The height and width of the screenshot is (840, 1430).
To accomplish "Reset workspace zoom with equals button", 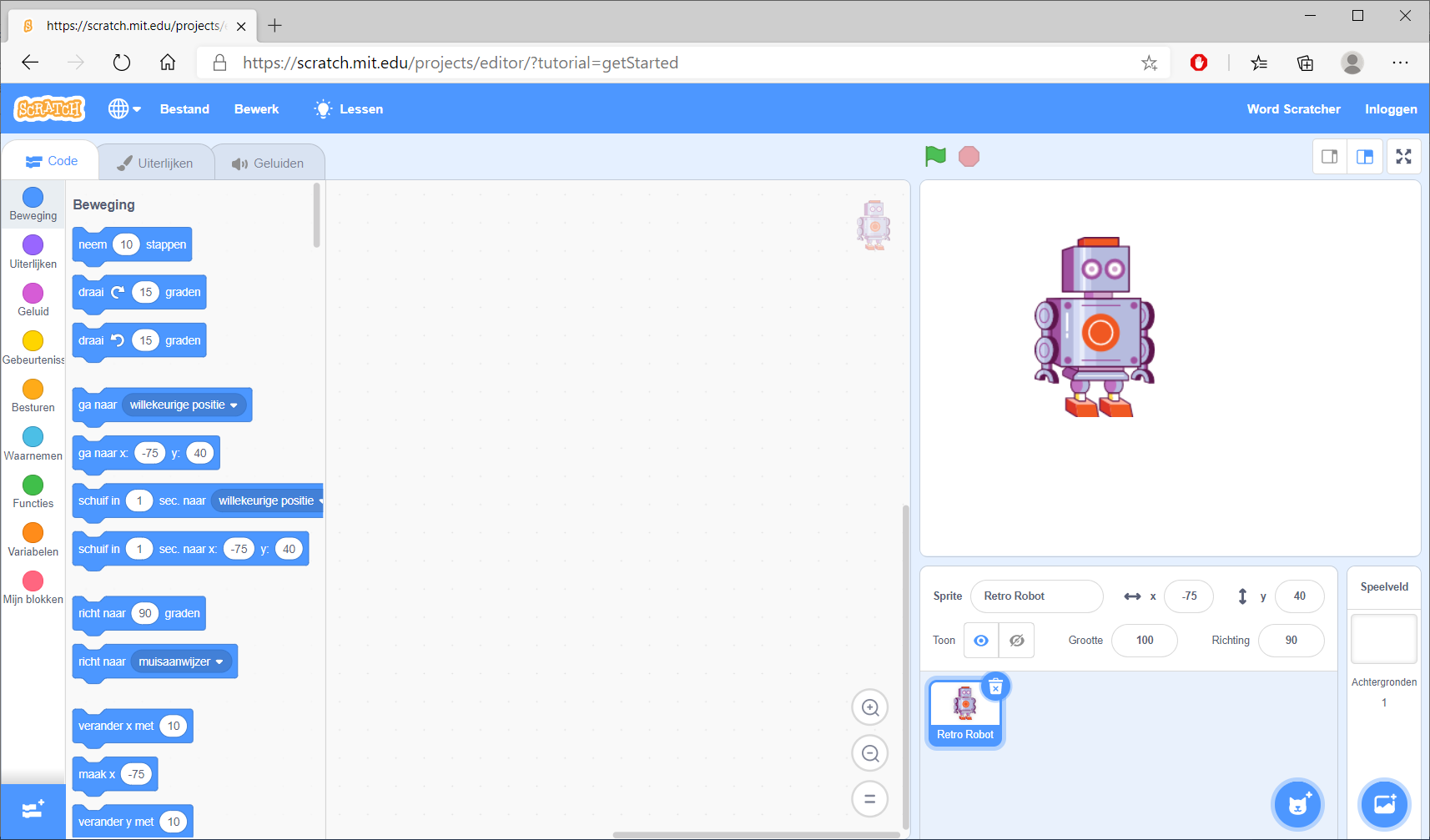I will pos(870,799).
